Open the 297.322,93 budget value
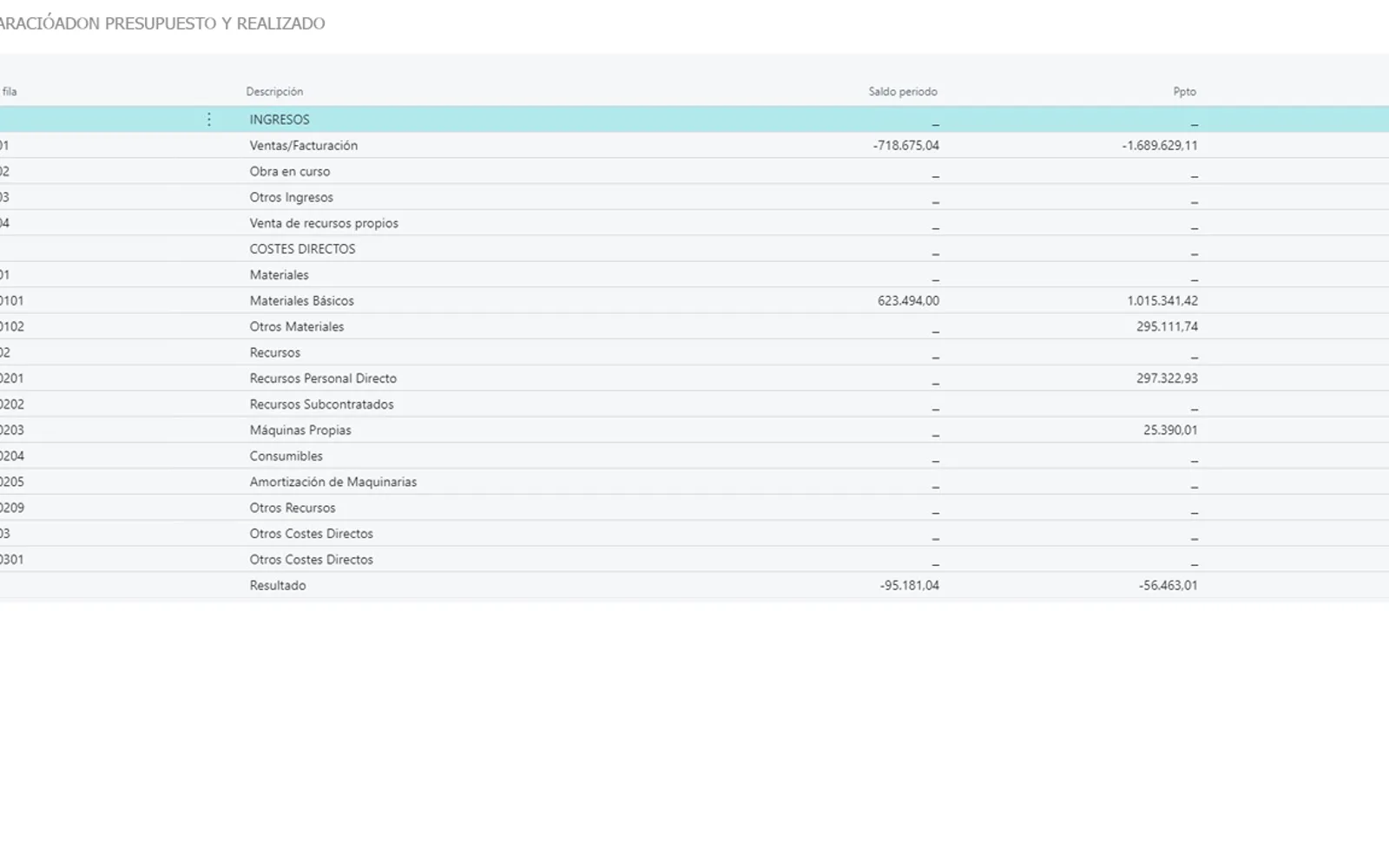The width and height of the screenshot is (1389, 868). (1168, 378)
